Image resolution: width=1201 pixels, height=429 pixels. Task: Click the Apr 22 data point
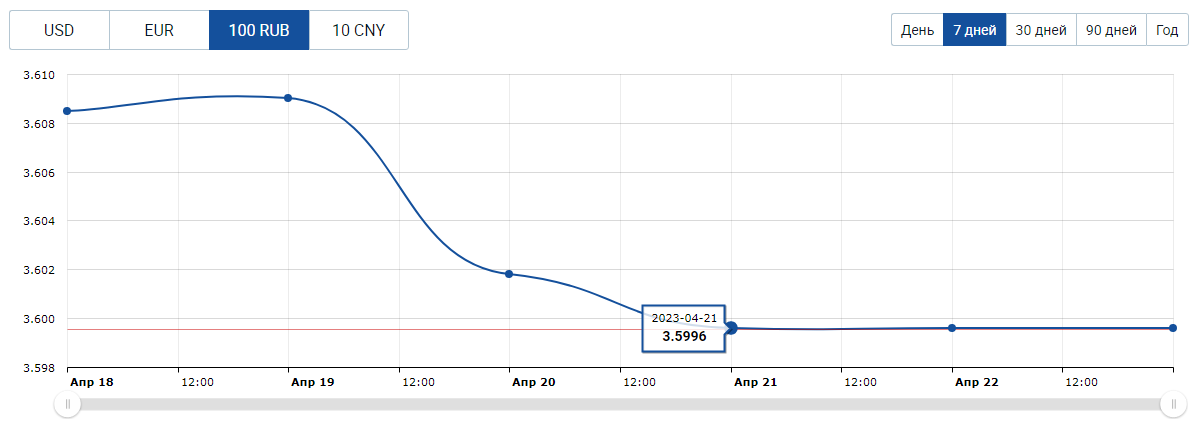coord(952,328)
